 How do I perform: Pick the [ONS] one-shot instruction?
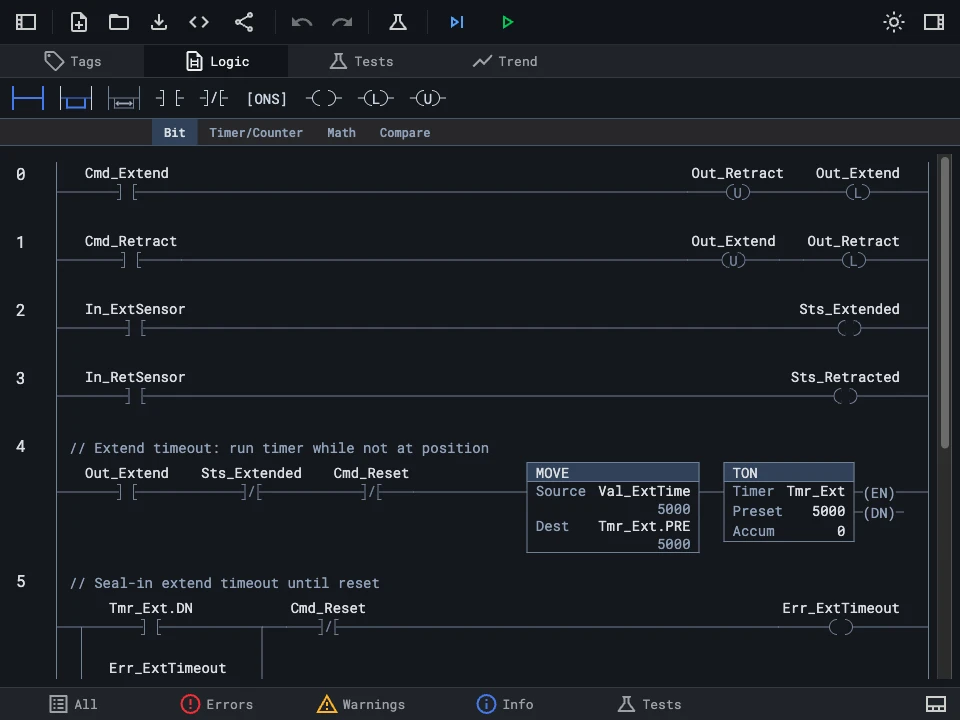(266, 98)
